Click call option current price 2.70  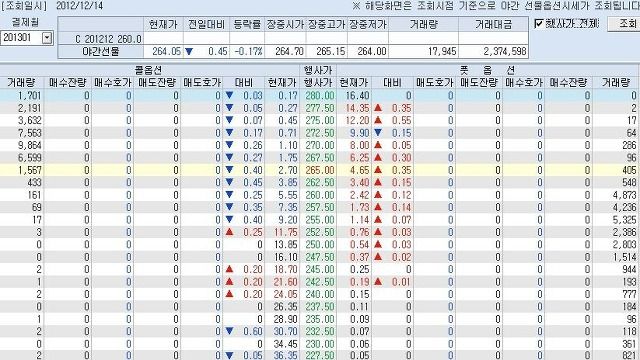coord(282,170)
